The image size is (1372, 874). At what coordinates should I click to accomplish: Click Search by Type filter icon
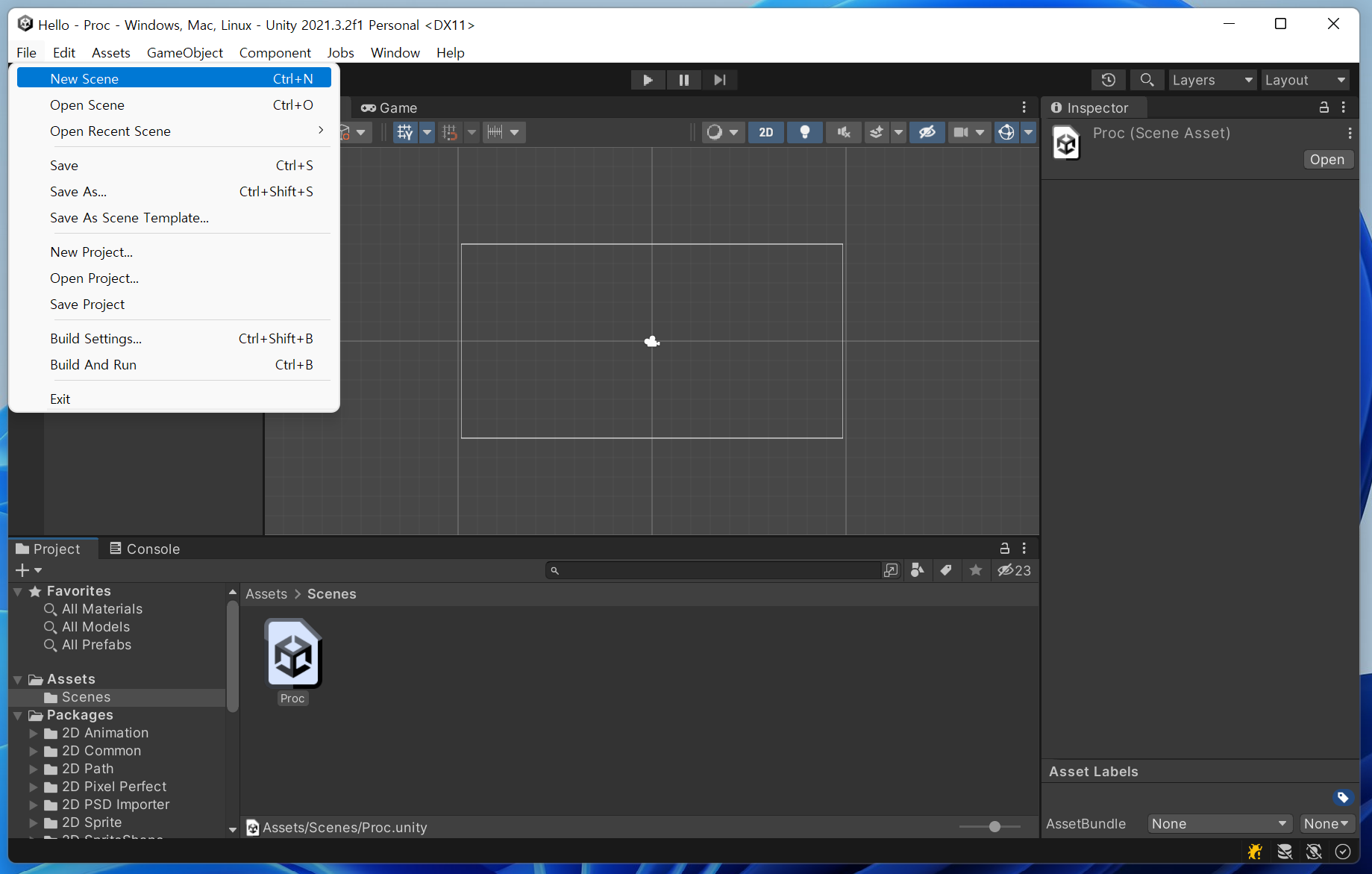(x=918, y=570)
